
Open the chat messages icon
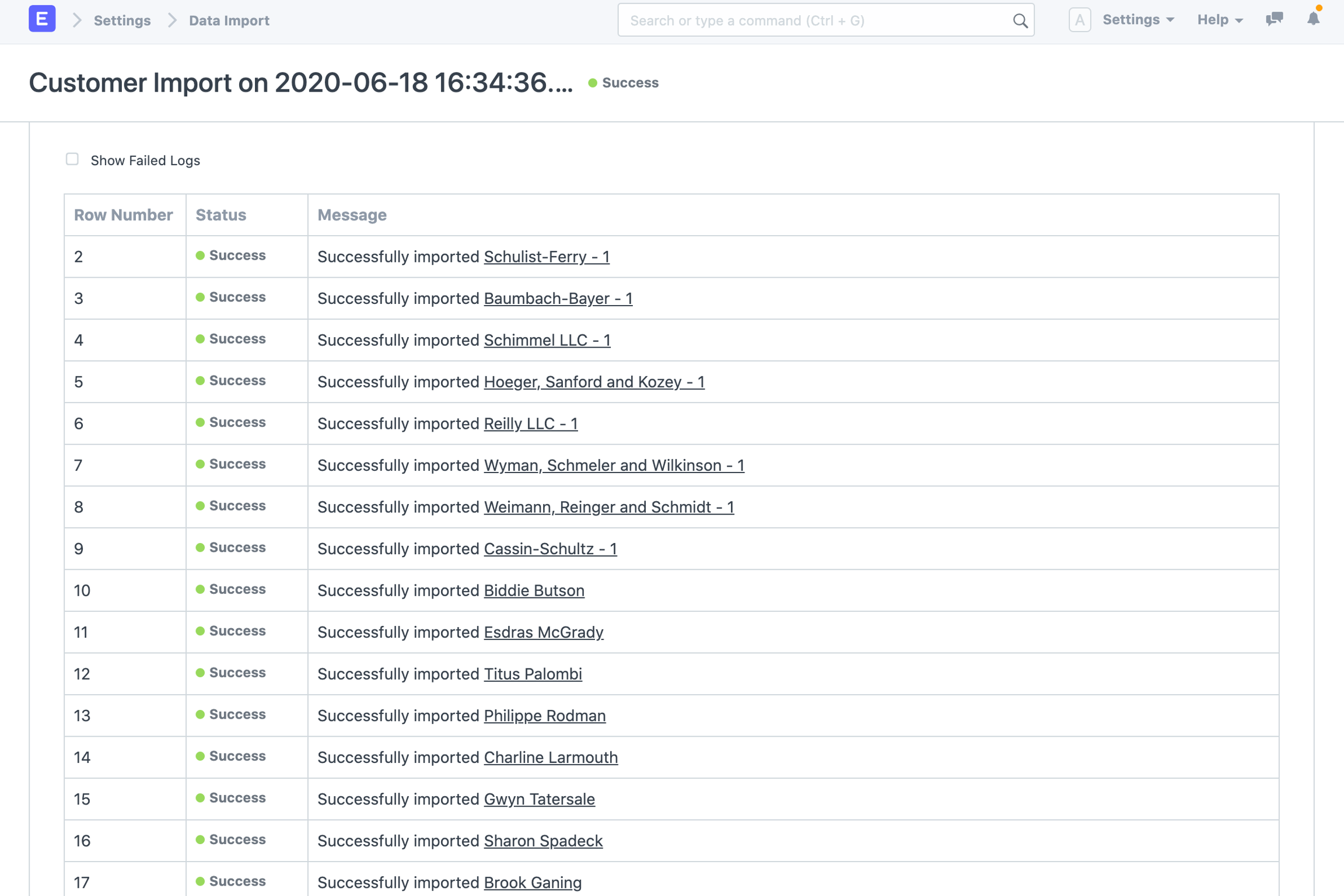[1274, 19]
